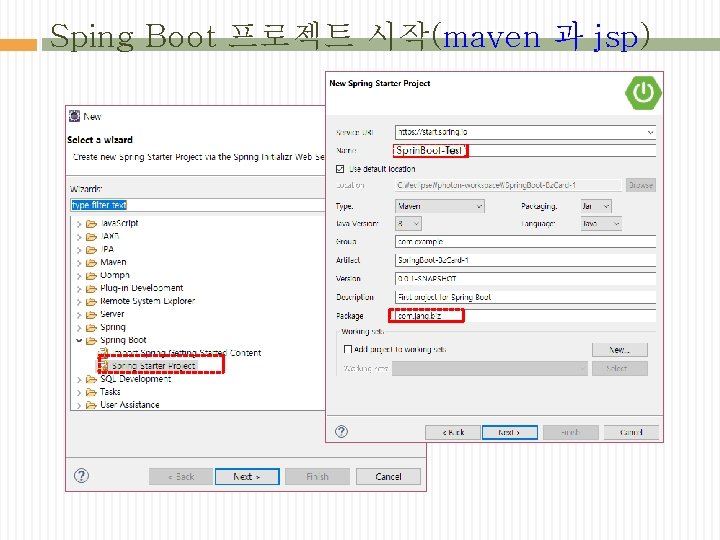This screenshot has height=540, width=720.
Task: Collapse the Spring Boot tree node
Action: 79,341
